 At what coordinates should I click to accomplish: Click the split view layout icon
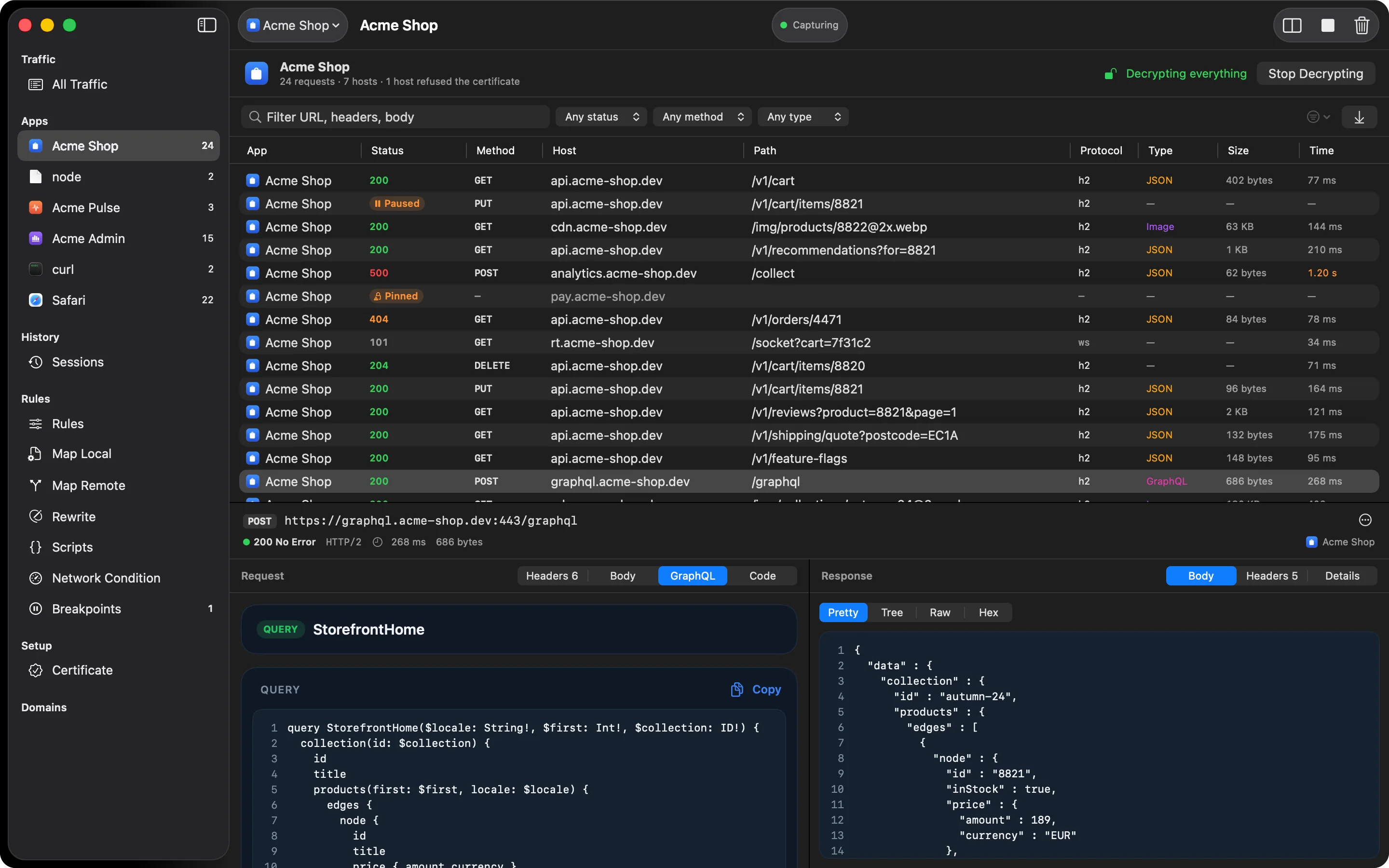[x=1292, y=25]
